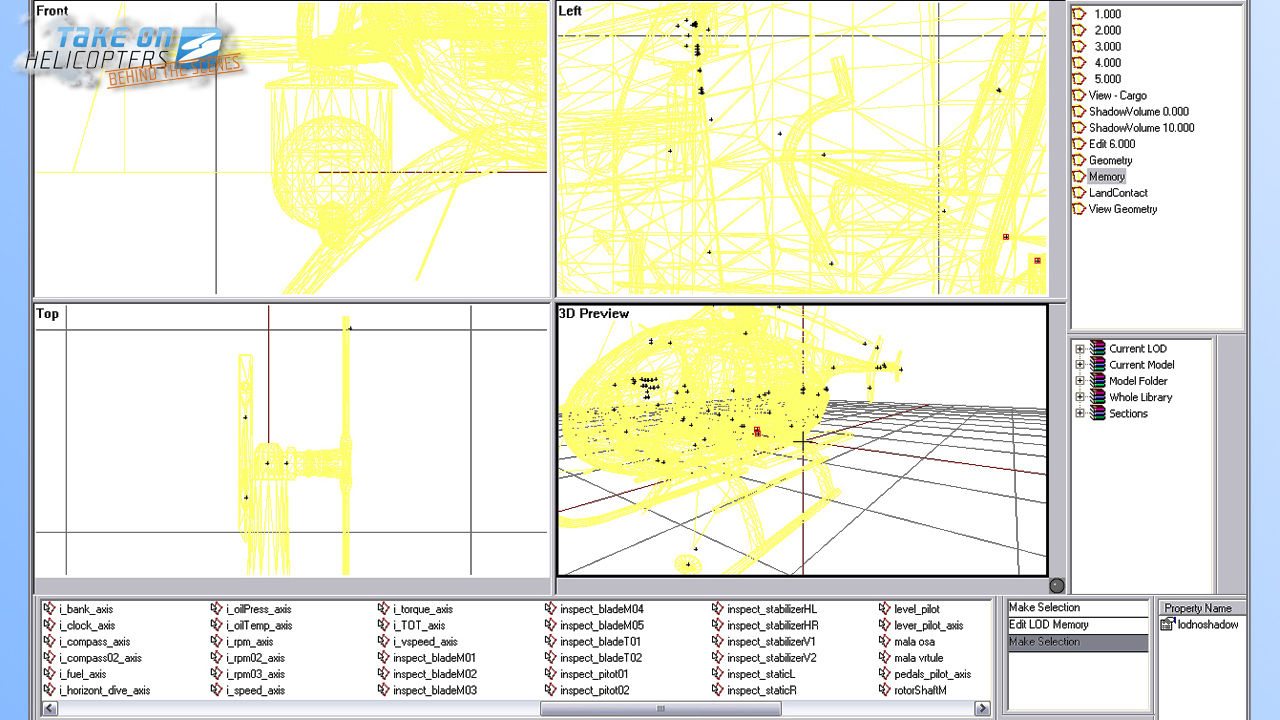Select the inspect_bladeT01 named selection
This screenshot has height=720, width=1280.
pyautogui.click(x=600, y=642)
